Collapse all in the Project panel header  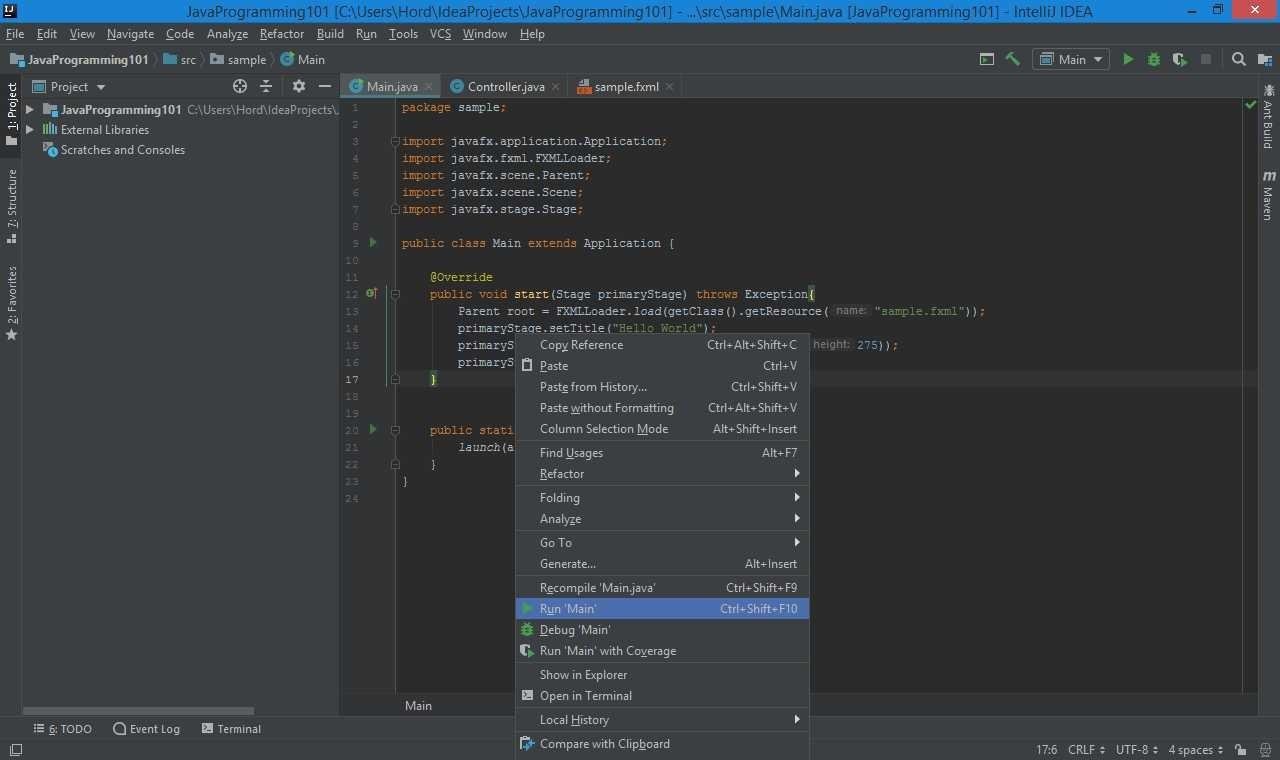tap(266, 87)
